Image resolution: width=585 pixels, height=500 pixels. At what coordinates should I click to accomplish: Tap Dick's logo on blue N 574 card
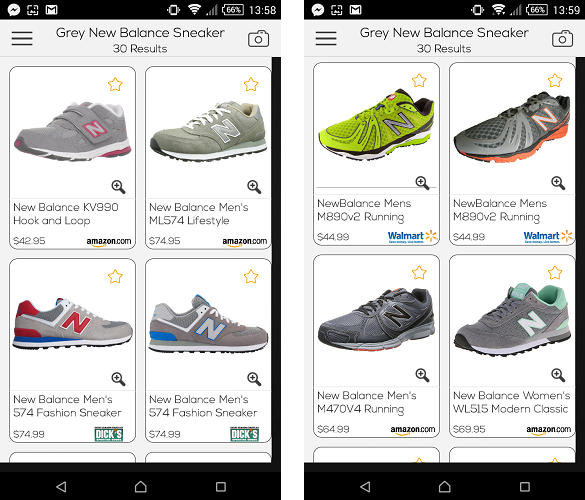(244, 434)
